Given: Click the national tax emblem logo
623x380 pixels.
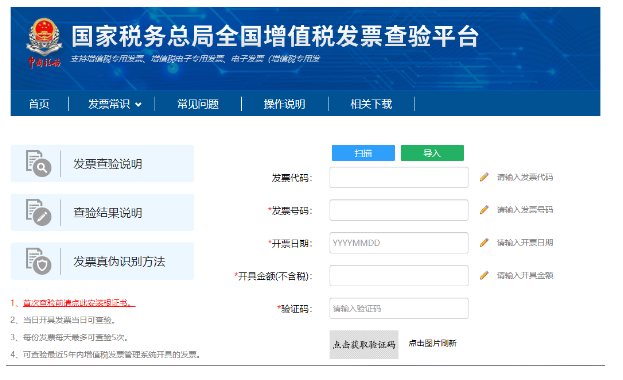Looking at the screenshot, I should tap(44, 43).
